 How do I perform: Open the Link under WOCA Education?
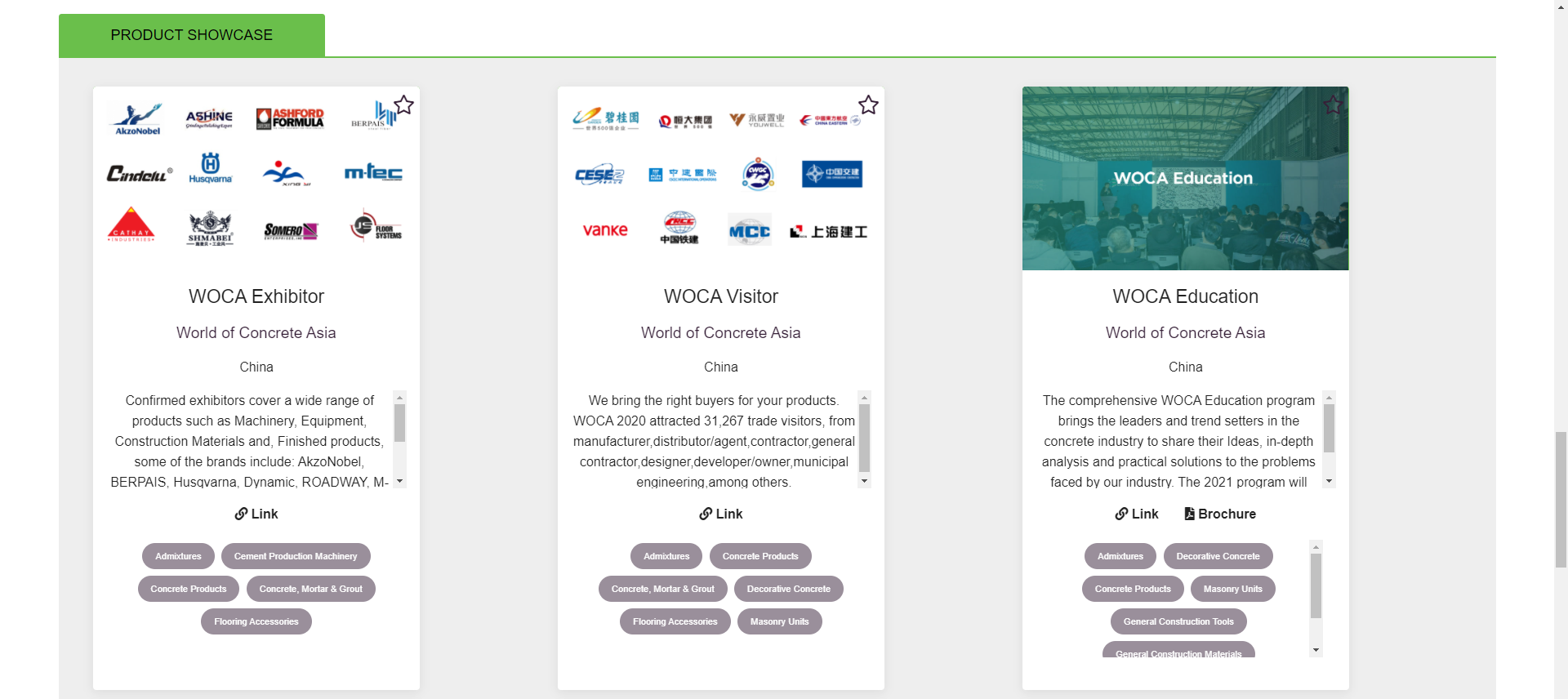click(1137, 514)
